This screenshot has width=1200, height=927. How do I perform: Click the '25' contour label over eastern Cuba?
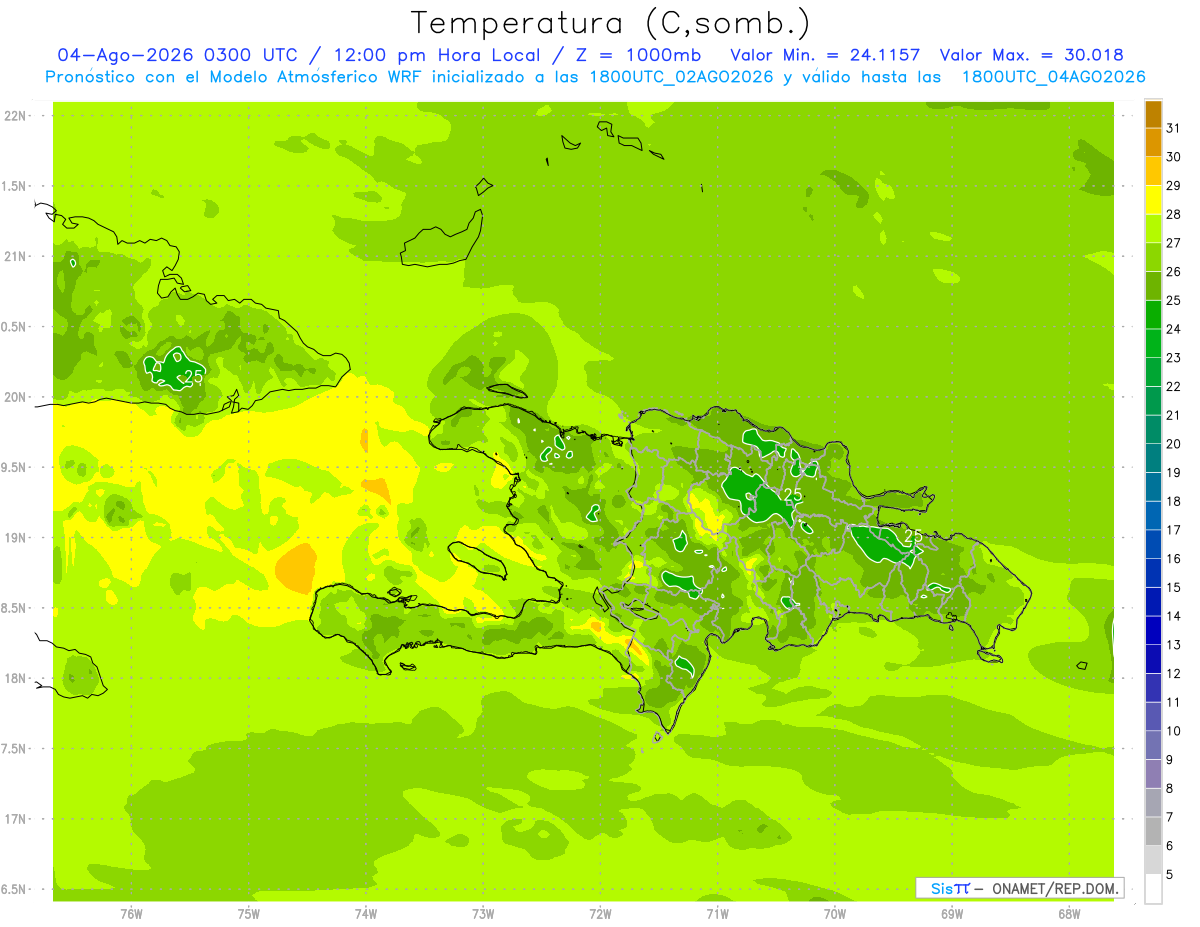(194, 376)
